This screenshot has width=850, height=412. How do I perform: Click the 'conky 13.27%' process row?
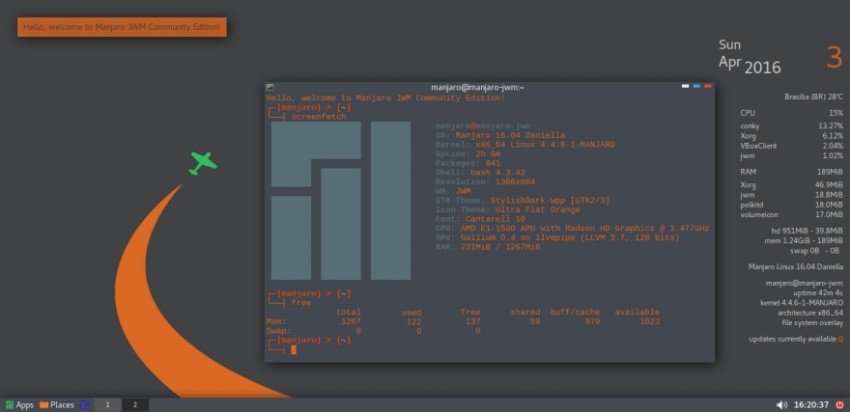coord(791,126)
